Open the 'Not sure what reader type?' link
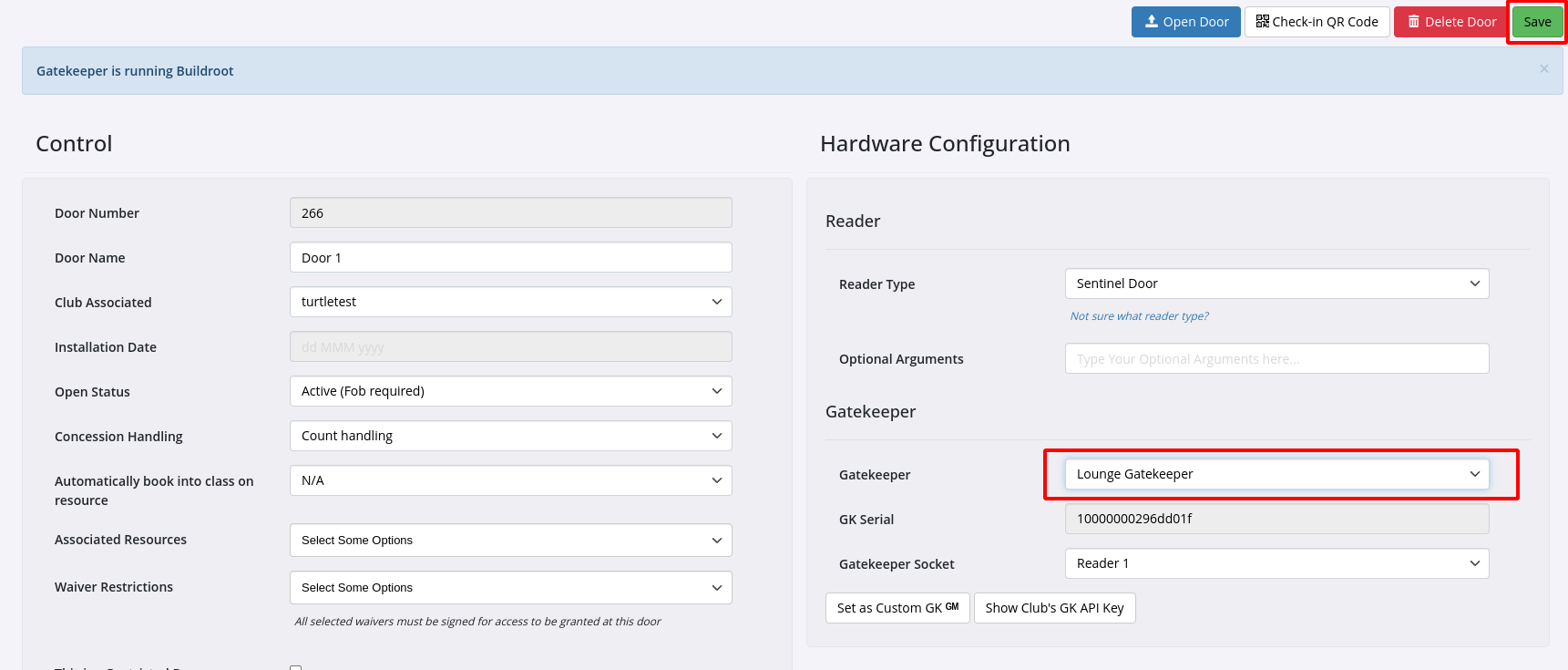The height and width of the screenshot is (670, 1568). [1139, 316]
